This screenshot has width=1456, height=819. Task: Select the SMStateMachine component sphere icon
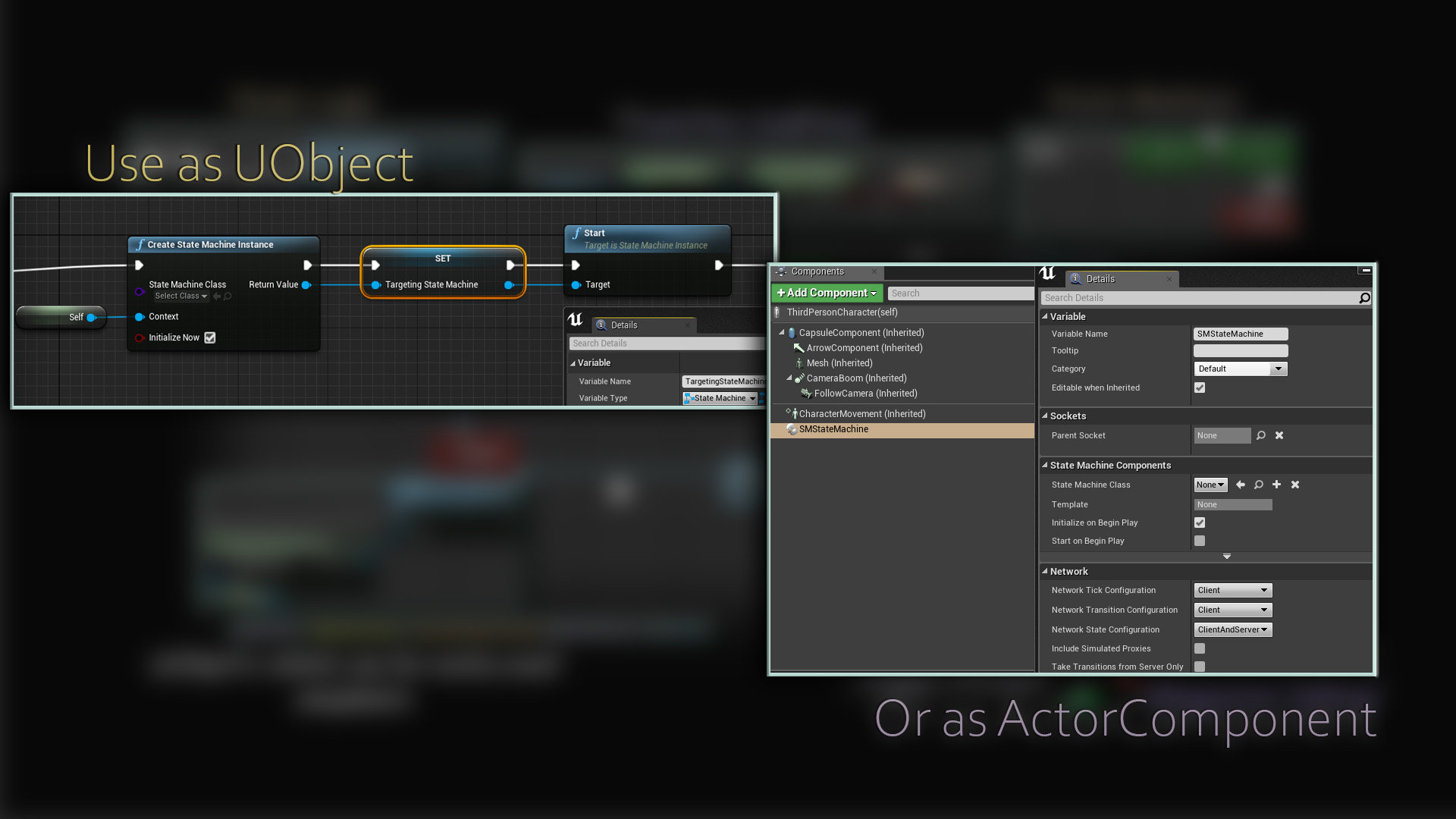point(791,429)
